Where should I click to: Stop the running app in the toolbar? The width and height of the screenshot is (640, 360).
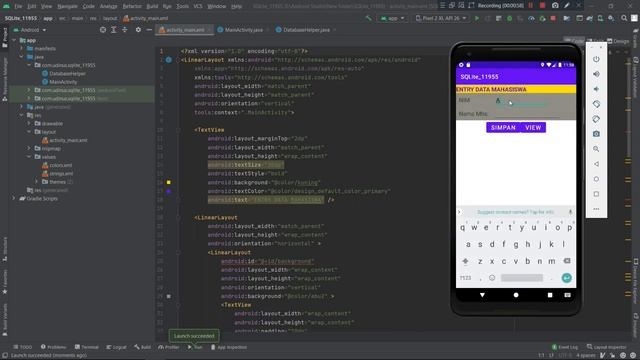click(553, 18)
